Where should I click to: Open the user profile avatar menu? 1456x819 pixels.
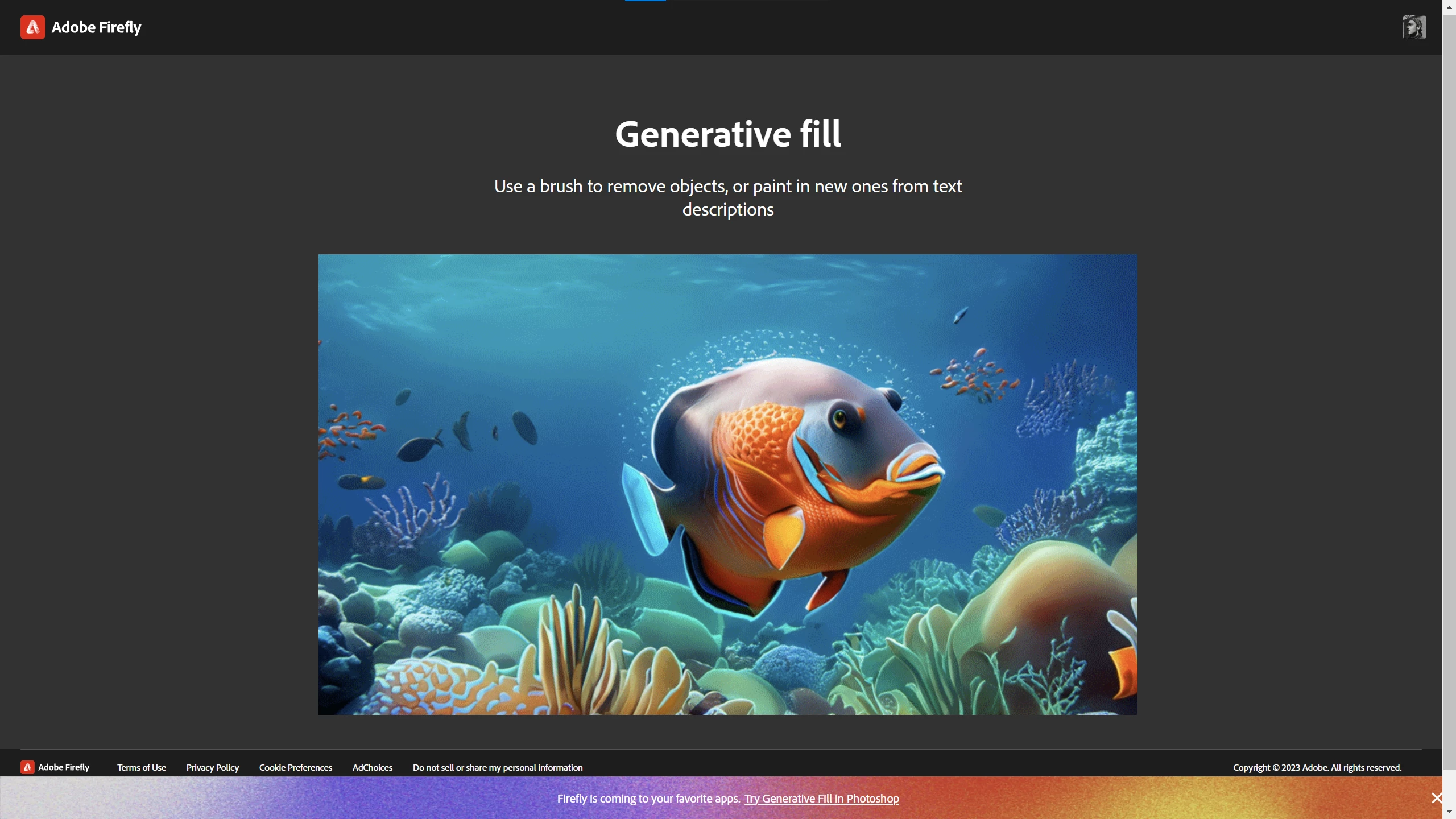(1414, 27)
